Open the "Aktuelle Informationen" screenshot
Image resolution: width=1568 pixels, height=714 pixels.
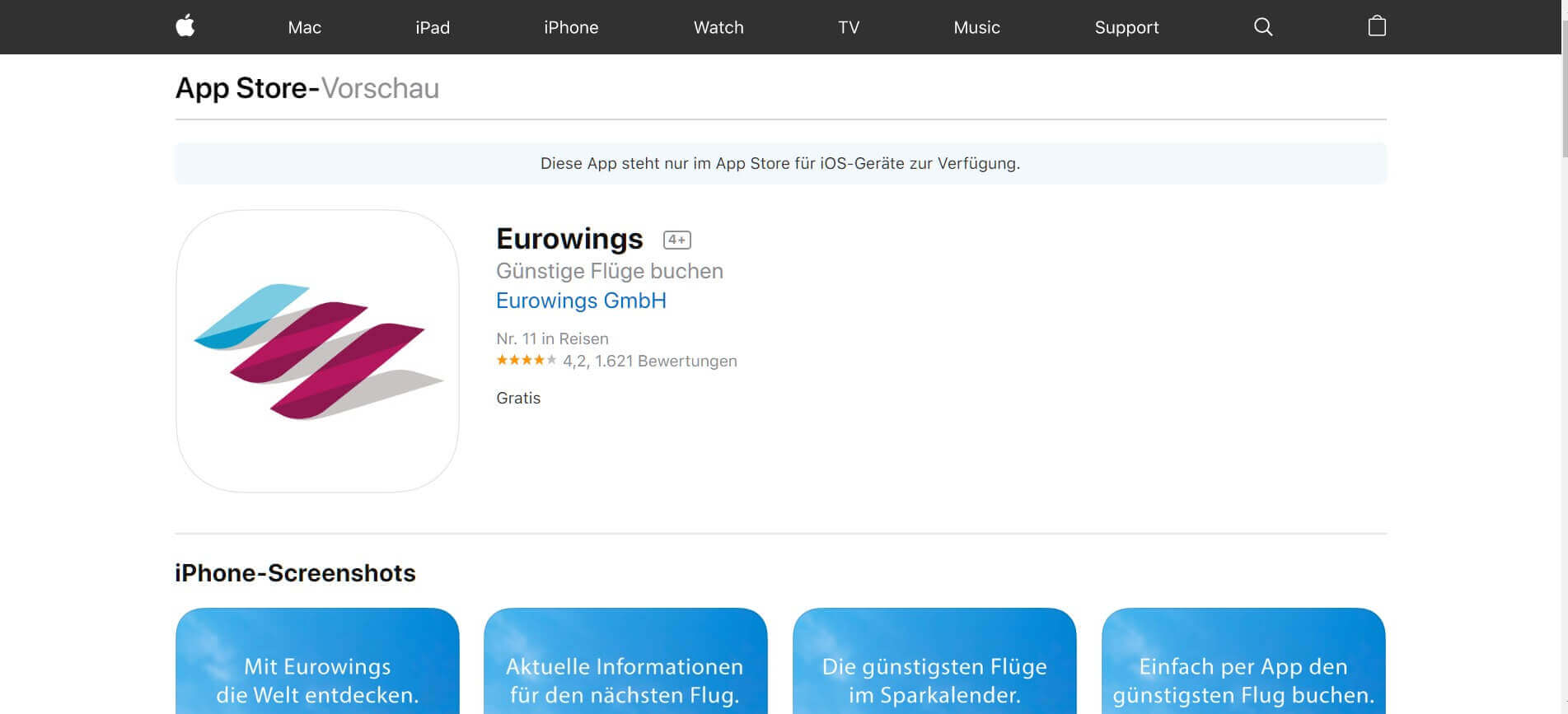pyautogui.click(x=625, y=660)
